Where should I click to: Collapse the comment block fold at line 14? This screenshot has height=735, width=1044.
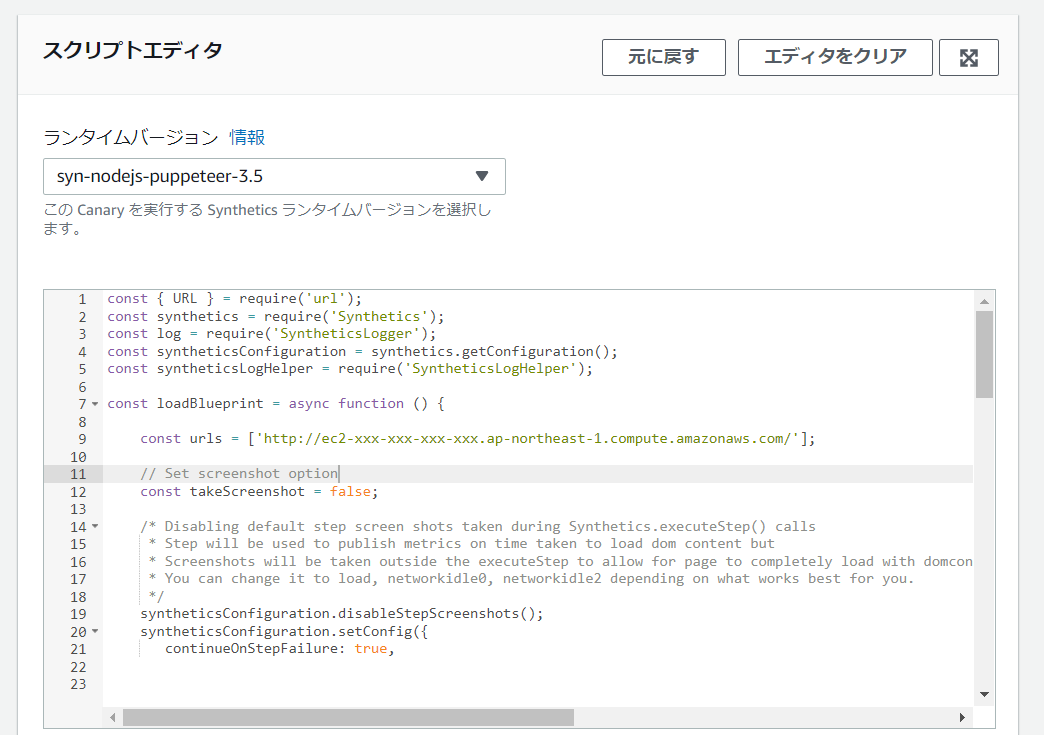click(x=95, y=526)
